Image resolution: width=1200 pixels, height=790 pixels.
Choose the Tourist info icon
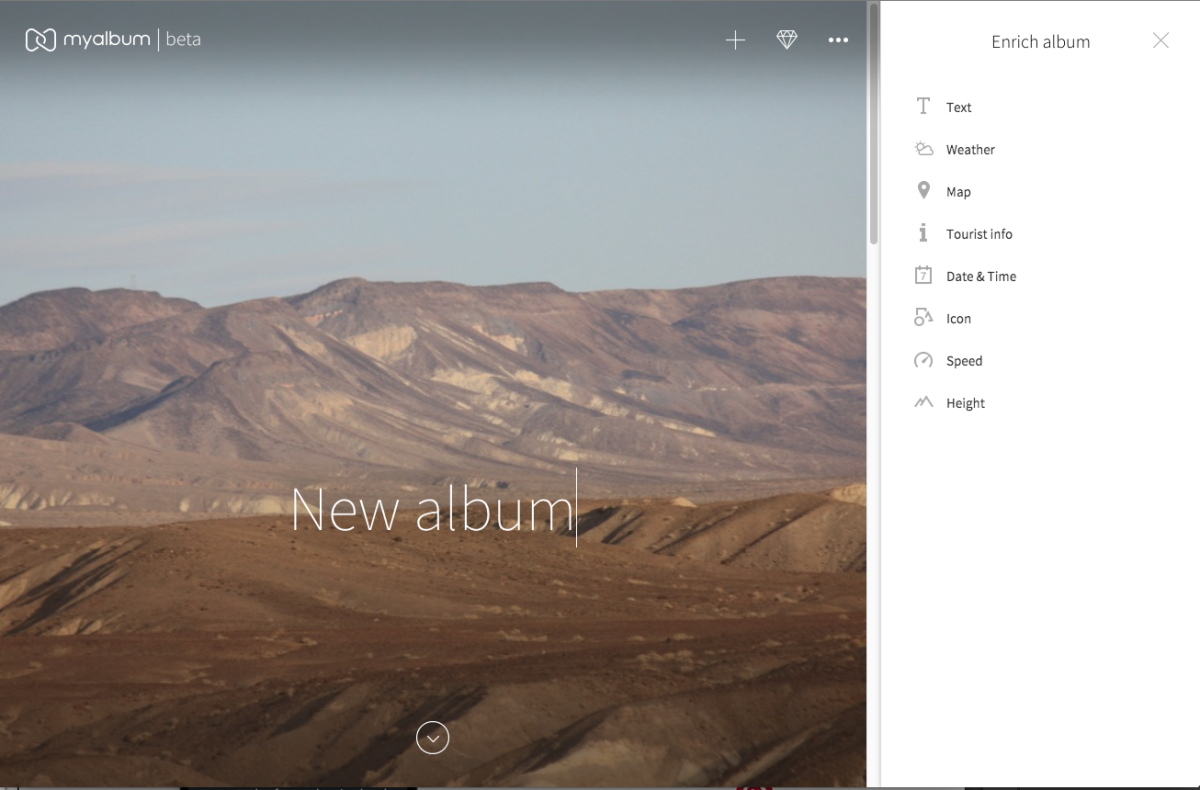(923, 233)
